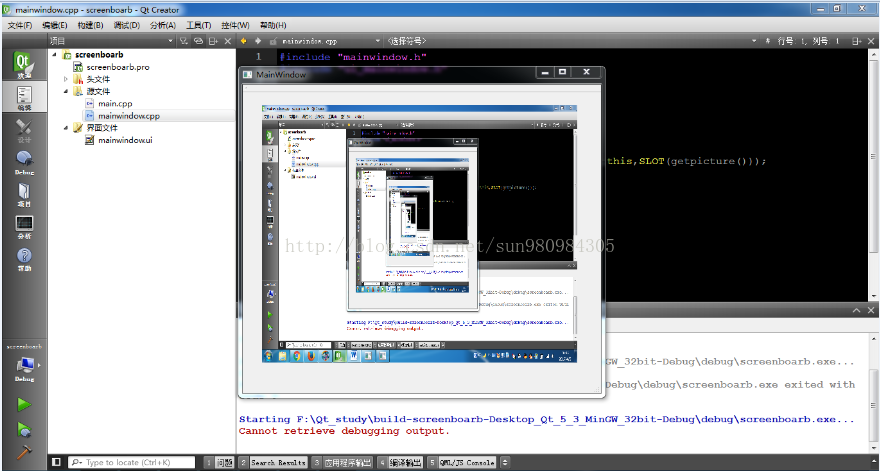Select mainwindow.ui in project tree
This screenshot has height=471, width=880.
pos(125,140)
